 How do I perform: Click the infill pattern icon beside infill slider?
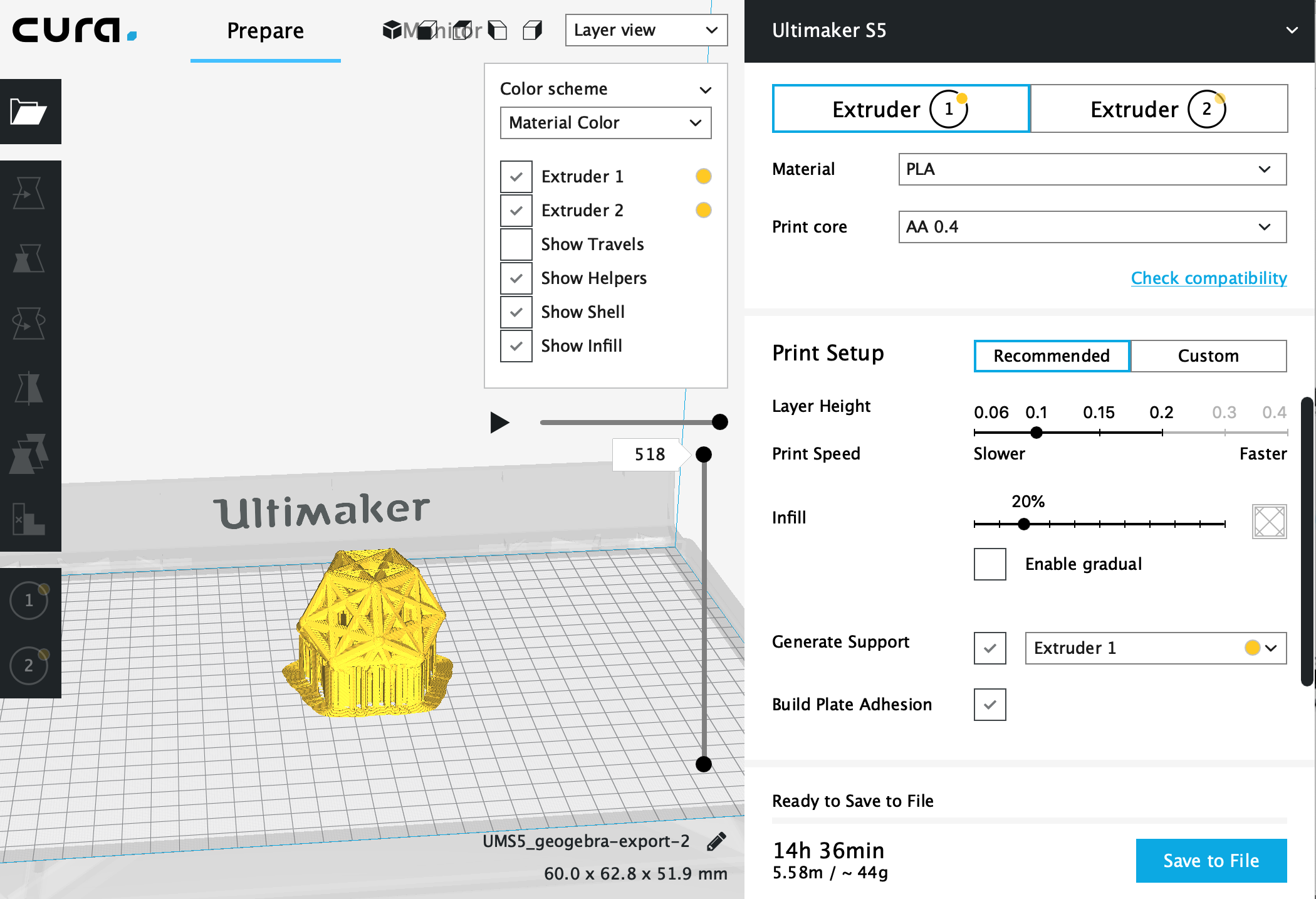(1269, 521)
